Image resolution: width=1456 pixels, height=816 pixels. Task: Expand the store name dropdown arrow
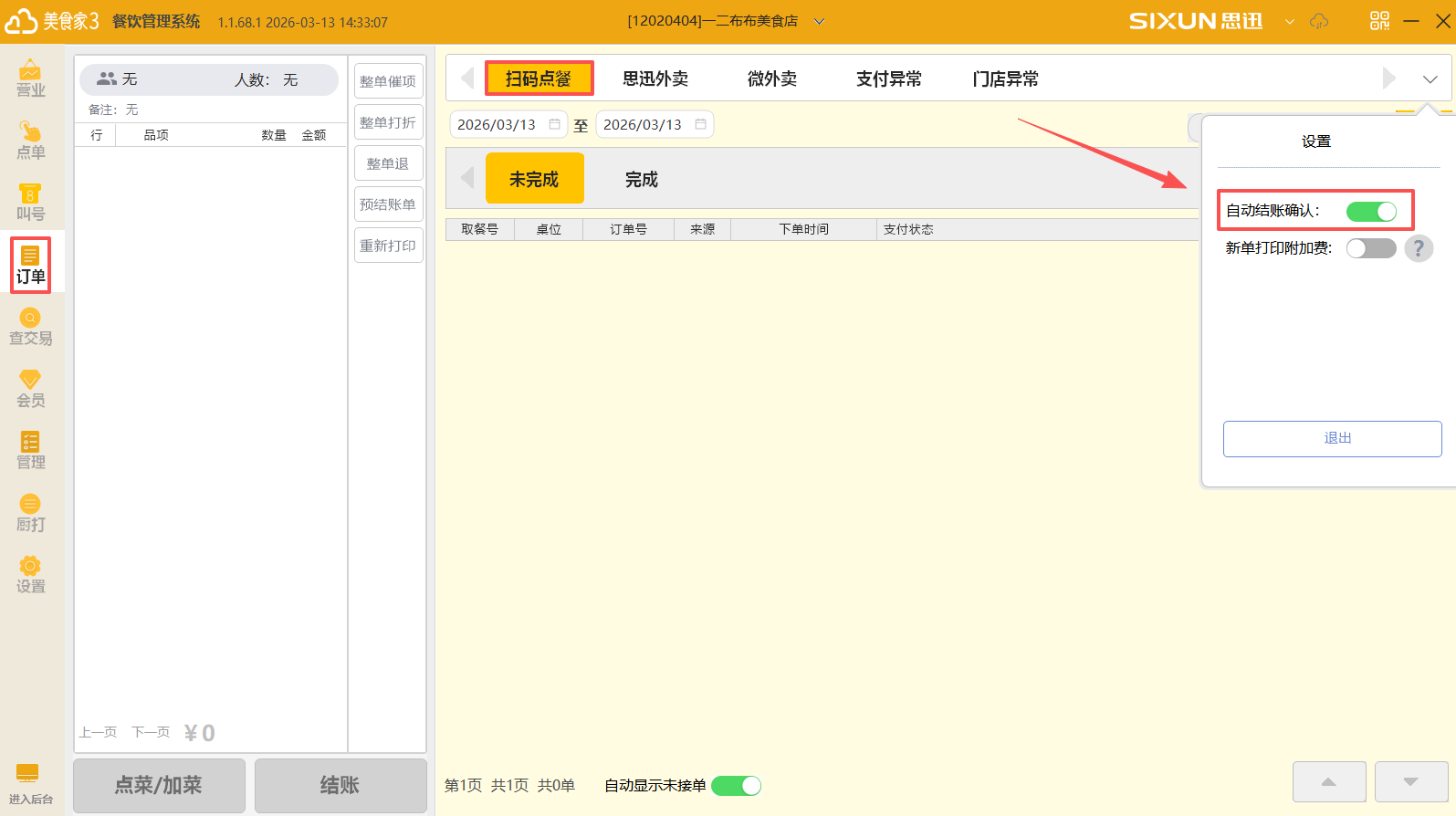click(x=819, y=22)
